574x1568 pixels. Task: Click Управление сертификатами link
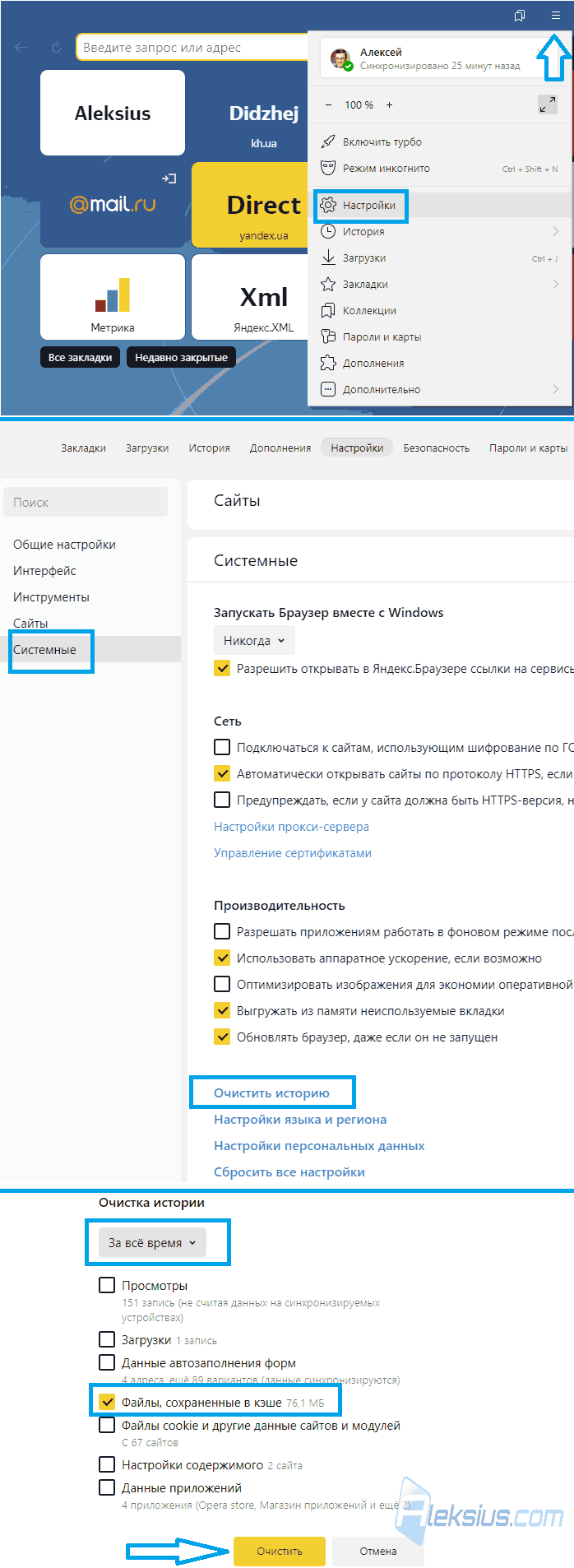point(293,852)
